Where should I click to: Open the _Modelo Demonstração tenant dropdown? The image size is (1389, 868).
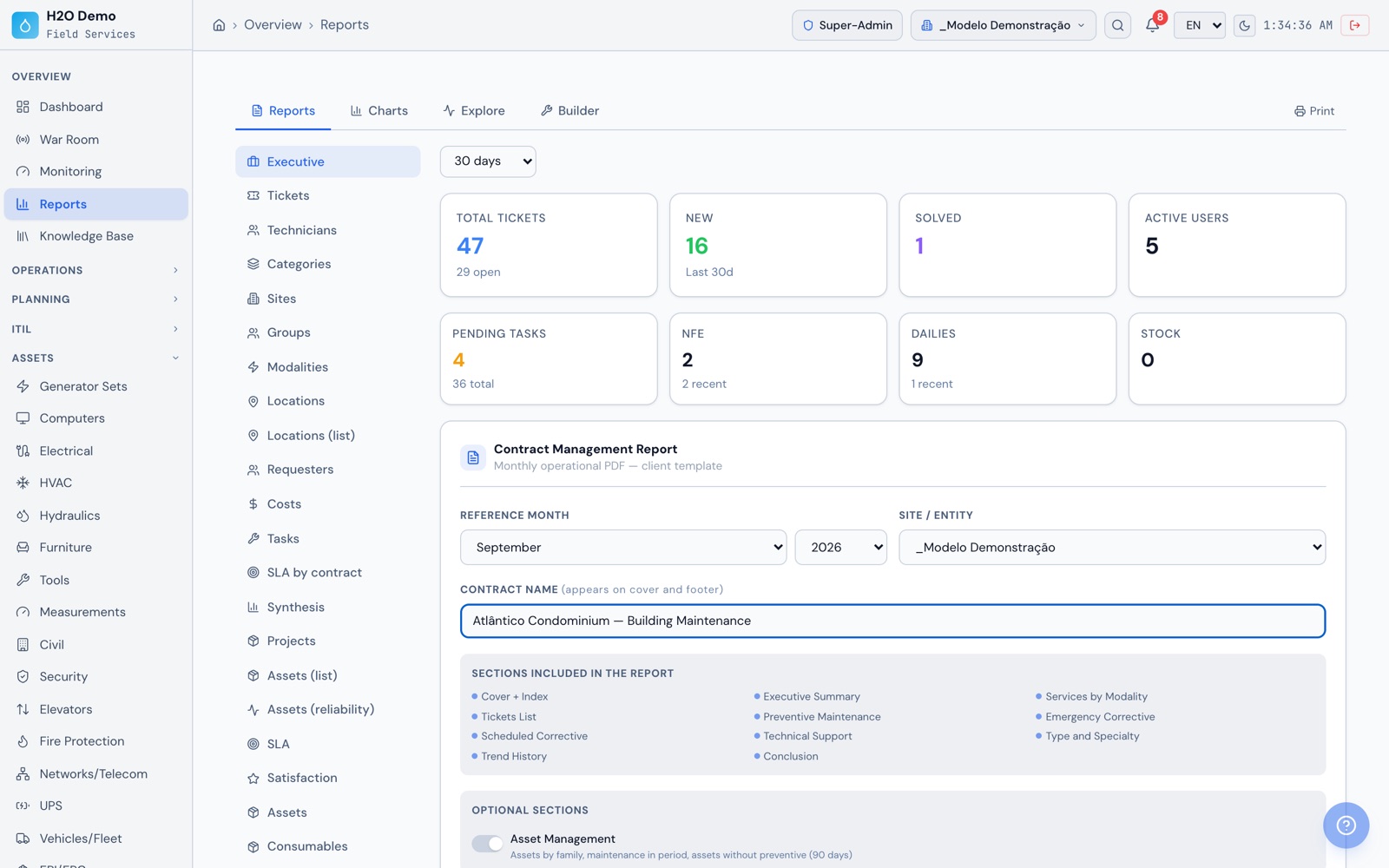(x=1004, y=25)
